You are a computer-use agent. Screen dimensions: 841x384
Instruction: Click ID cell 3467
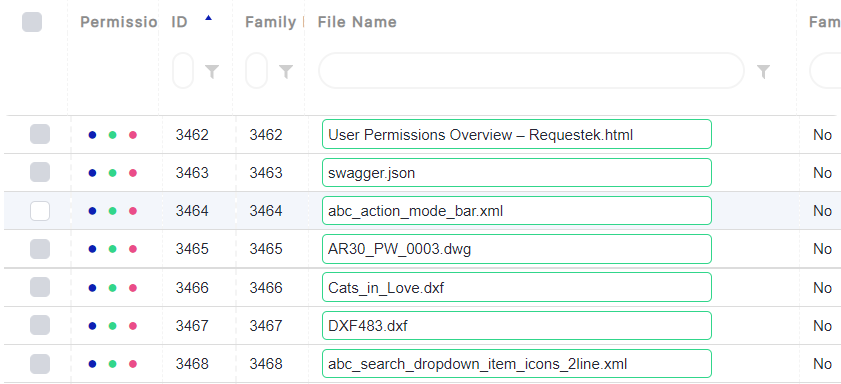tap(192, 326)
